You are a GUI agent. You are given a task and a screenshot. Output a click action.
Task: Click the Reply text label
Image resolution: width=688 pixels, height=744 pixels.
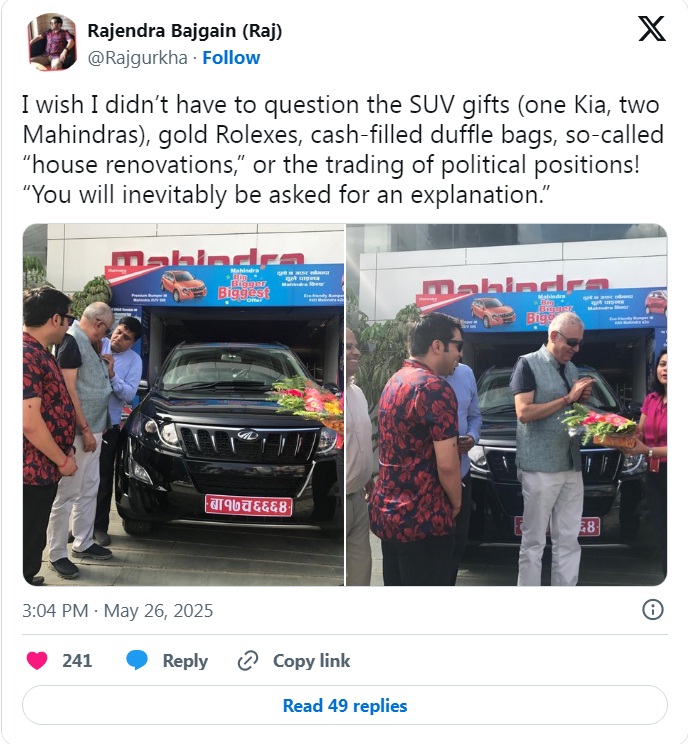coord(185,660)
